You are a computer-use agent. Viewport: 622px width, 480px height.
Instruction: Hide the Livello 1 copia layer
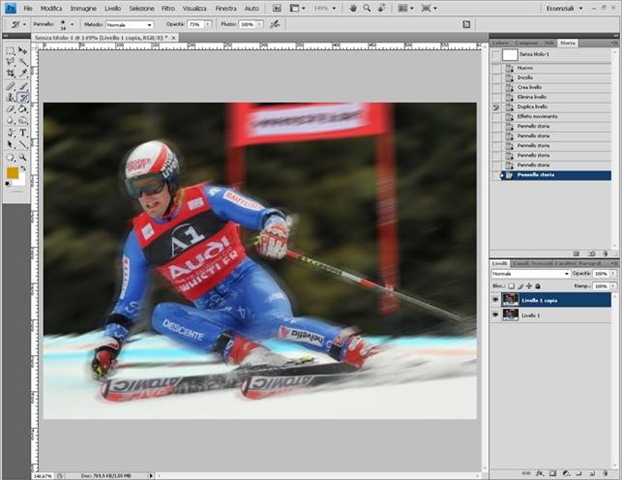(495, 300)
